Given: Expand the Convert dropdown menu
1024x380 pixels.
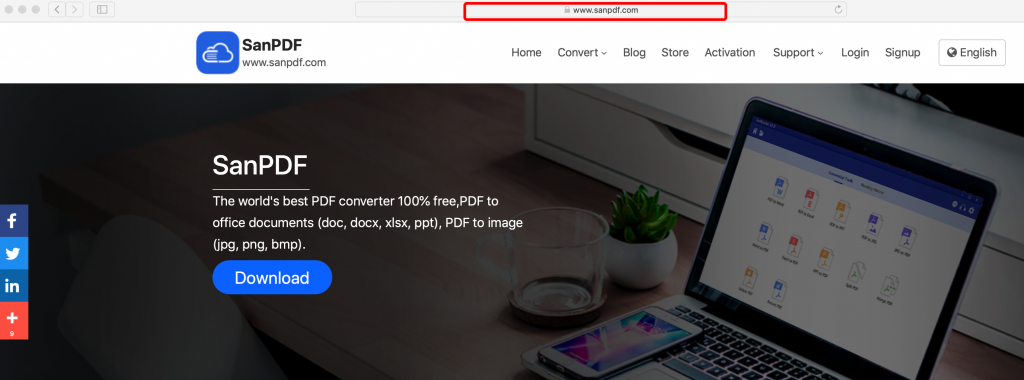Looking at the screenshot, I should (x=582, y=53).
